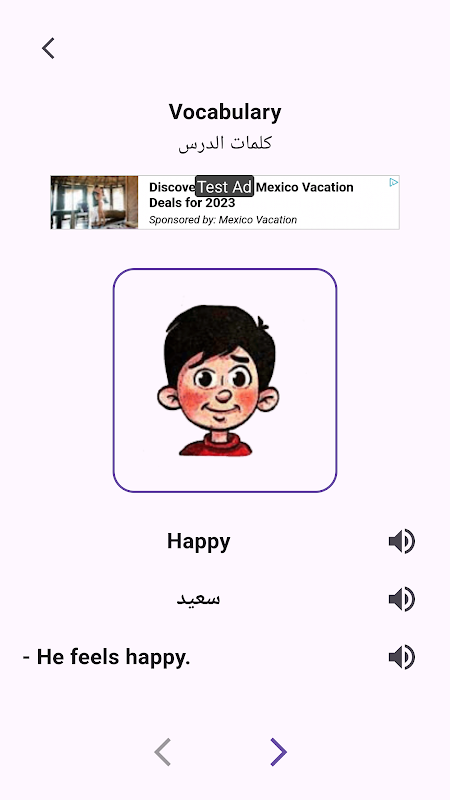This screenshot has width=450, height=800.
Task: Tap the example sentence He feels happy
Action: coord(106,657)
